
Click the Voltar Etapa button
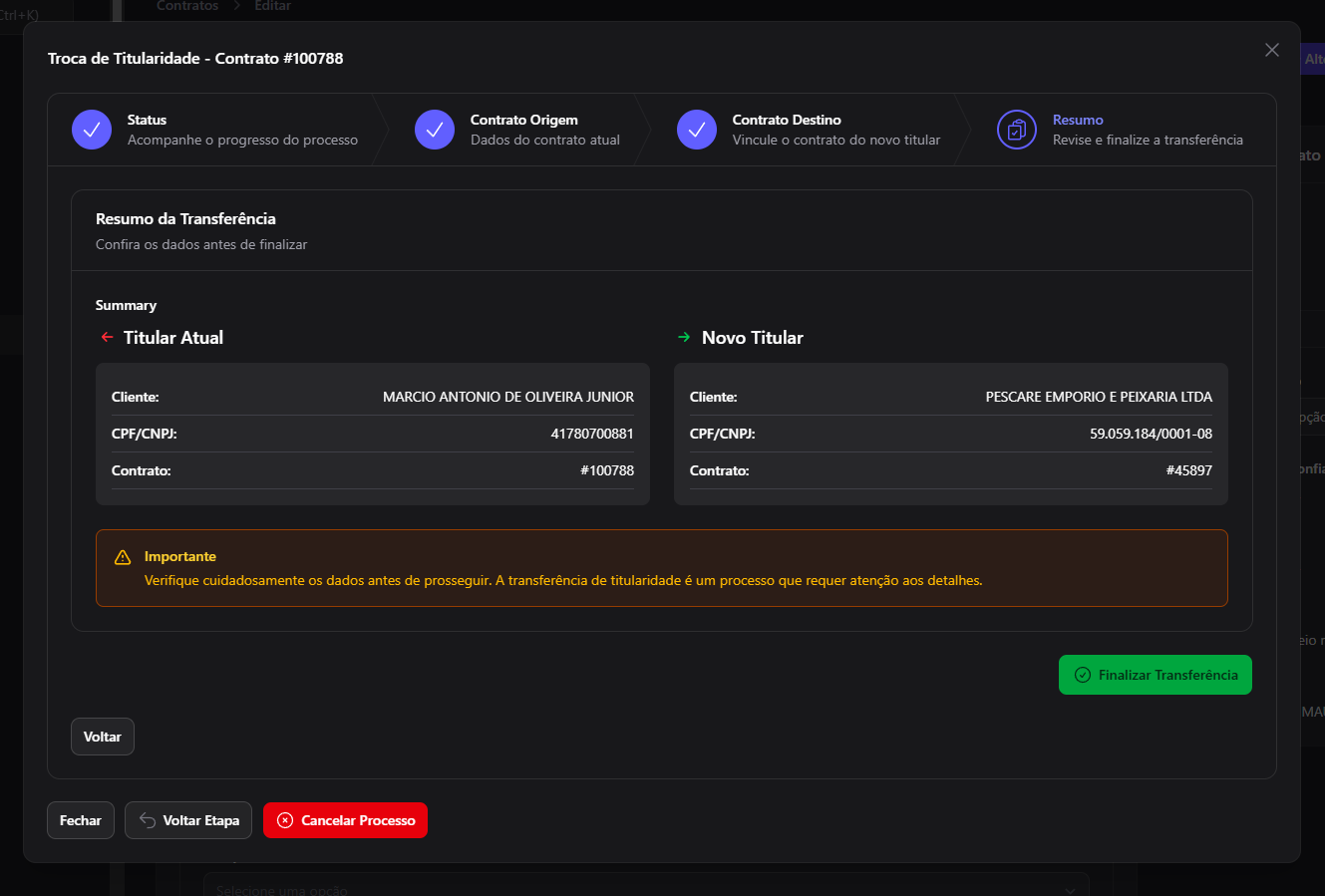(x=188, y=820)
